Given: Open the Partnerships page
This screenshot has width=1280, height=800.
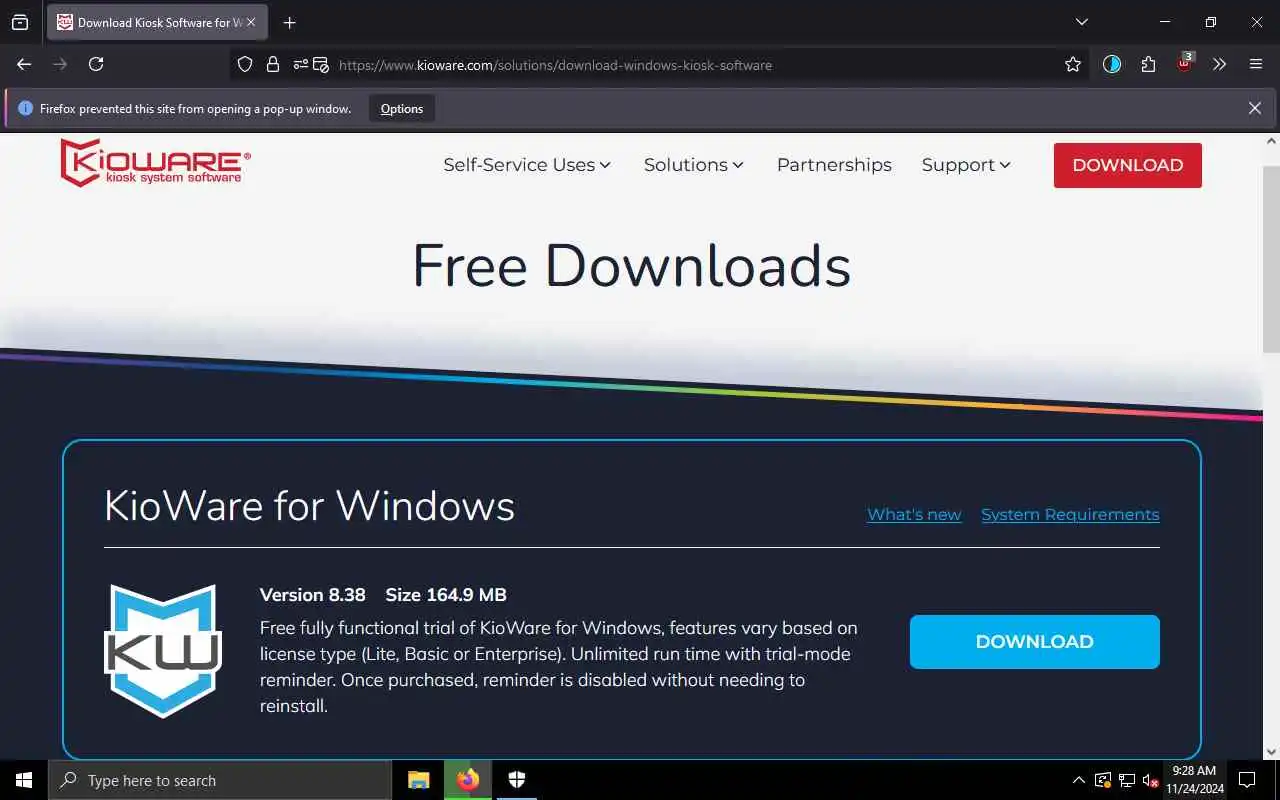Looking at the screenshot, I should [x=834, y=165].
